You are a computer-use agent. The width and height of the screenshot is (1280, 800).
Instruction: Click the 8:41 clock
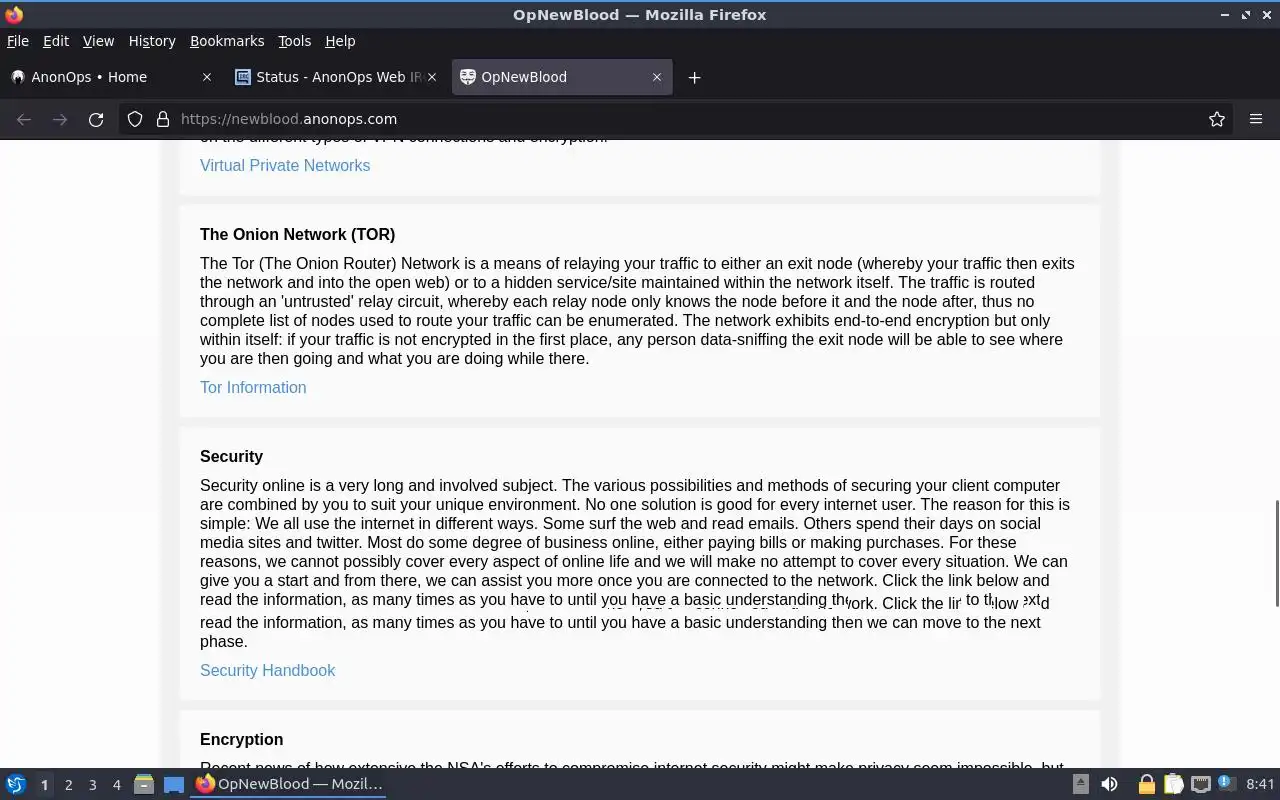1260,784
